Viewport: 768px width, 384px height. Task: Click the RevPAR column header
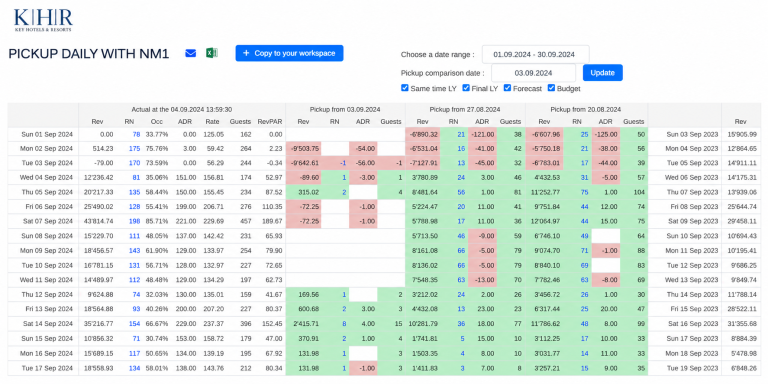coord(271,121)
